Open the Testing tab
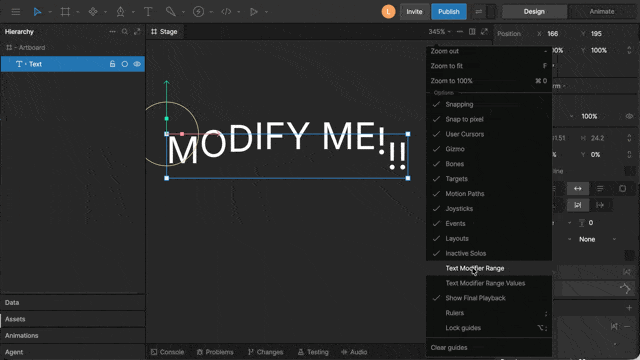Image resolution: width=640 pixels, height=360 pixels. [313, 352]
